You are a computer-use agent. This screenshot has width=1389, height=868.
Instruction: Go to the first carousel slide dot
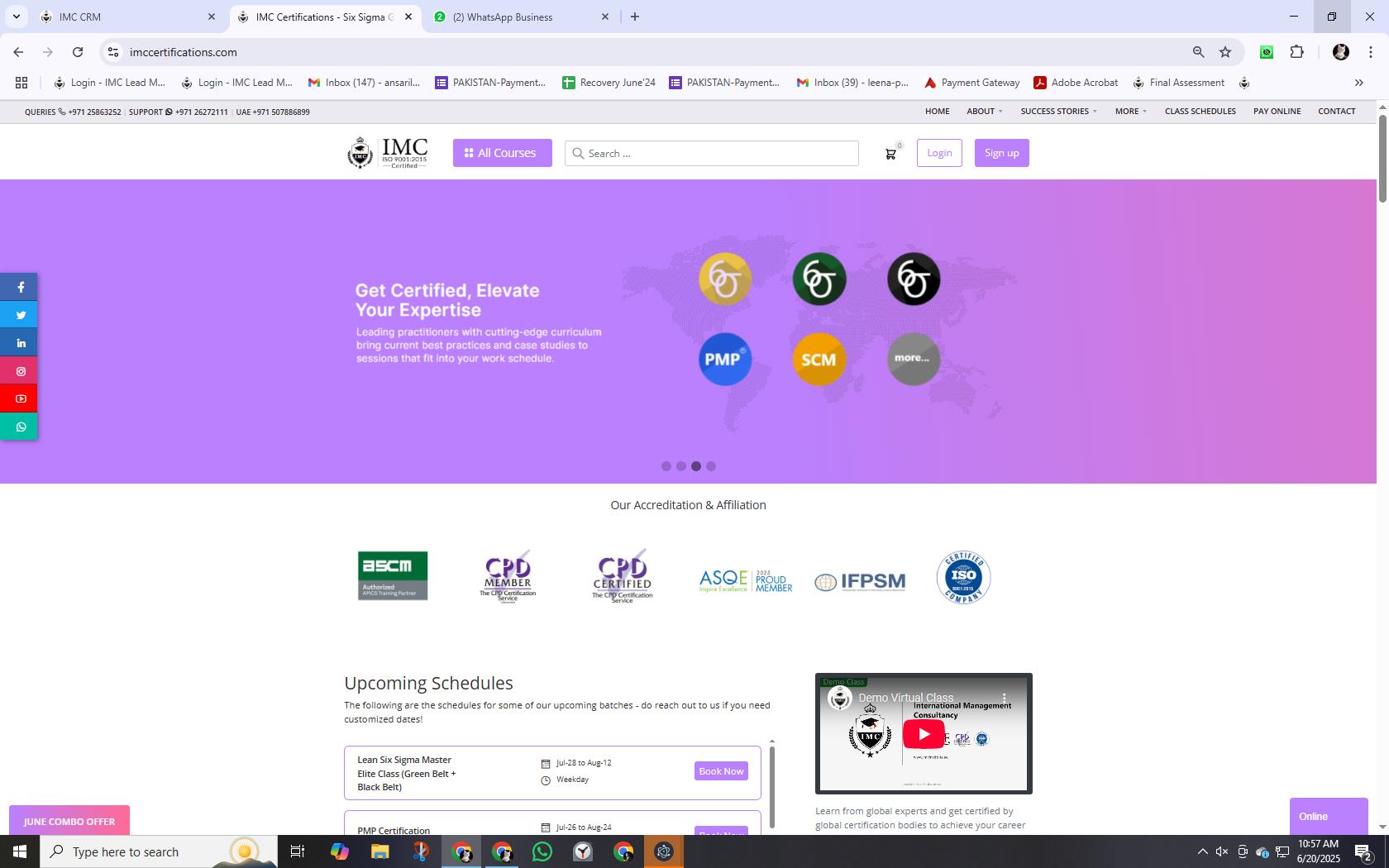click(666, 466)
